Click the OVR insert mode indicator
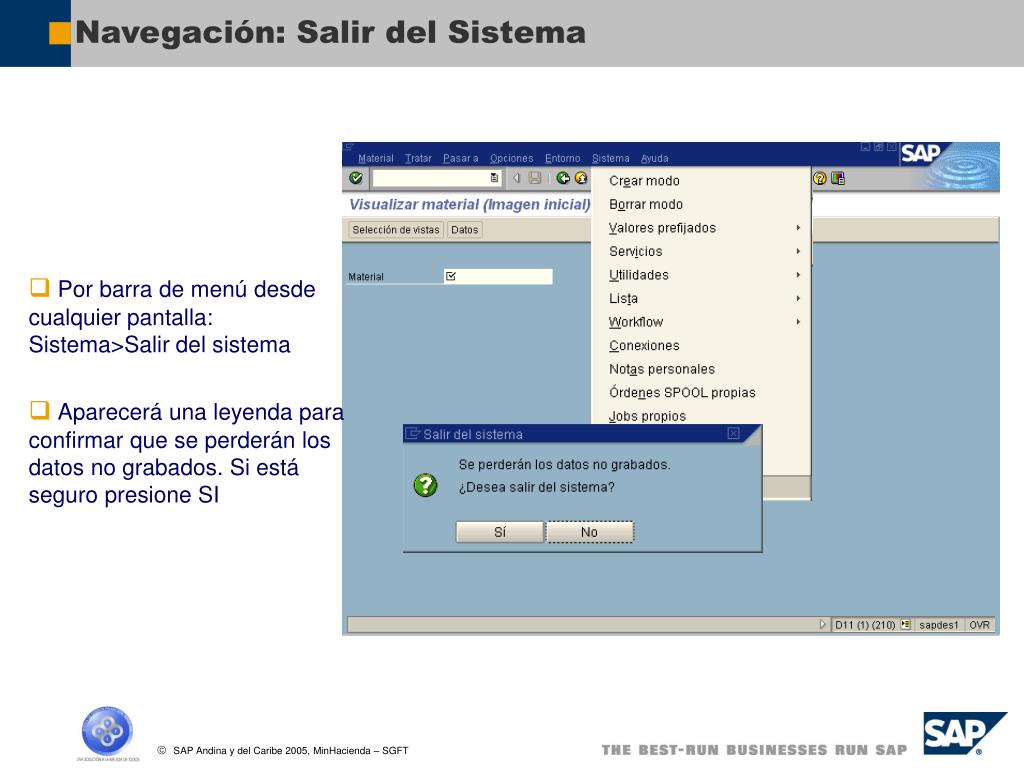1024x768 pixels. pyautogui.click(x=979, y=625)
